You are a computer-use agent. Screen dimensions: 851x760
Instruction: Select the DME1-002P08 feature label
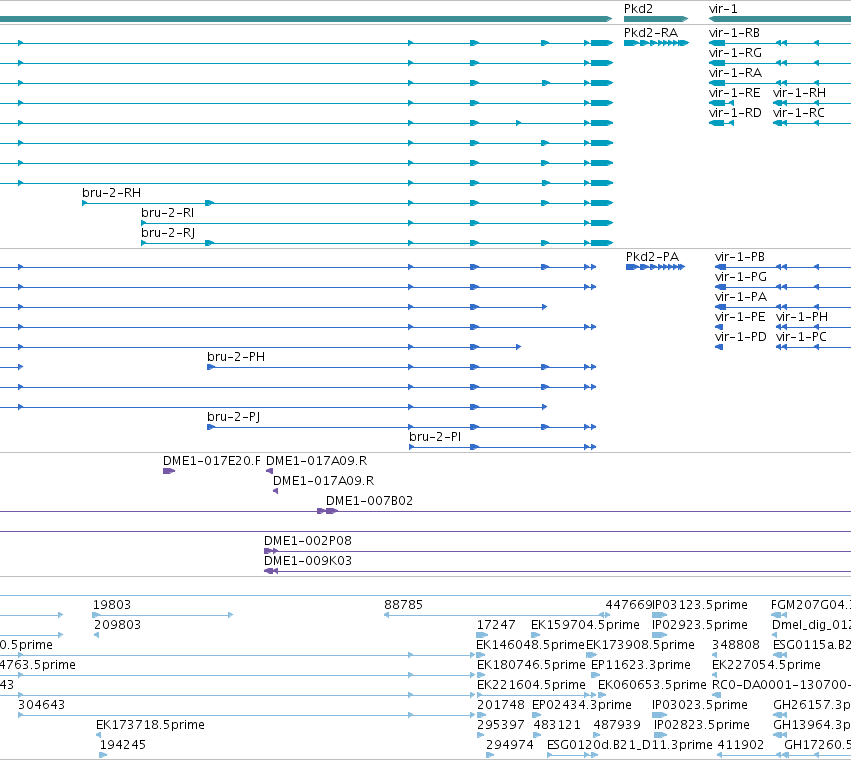pos(308,541)
